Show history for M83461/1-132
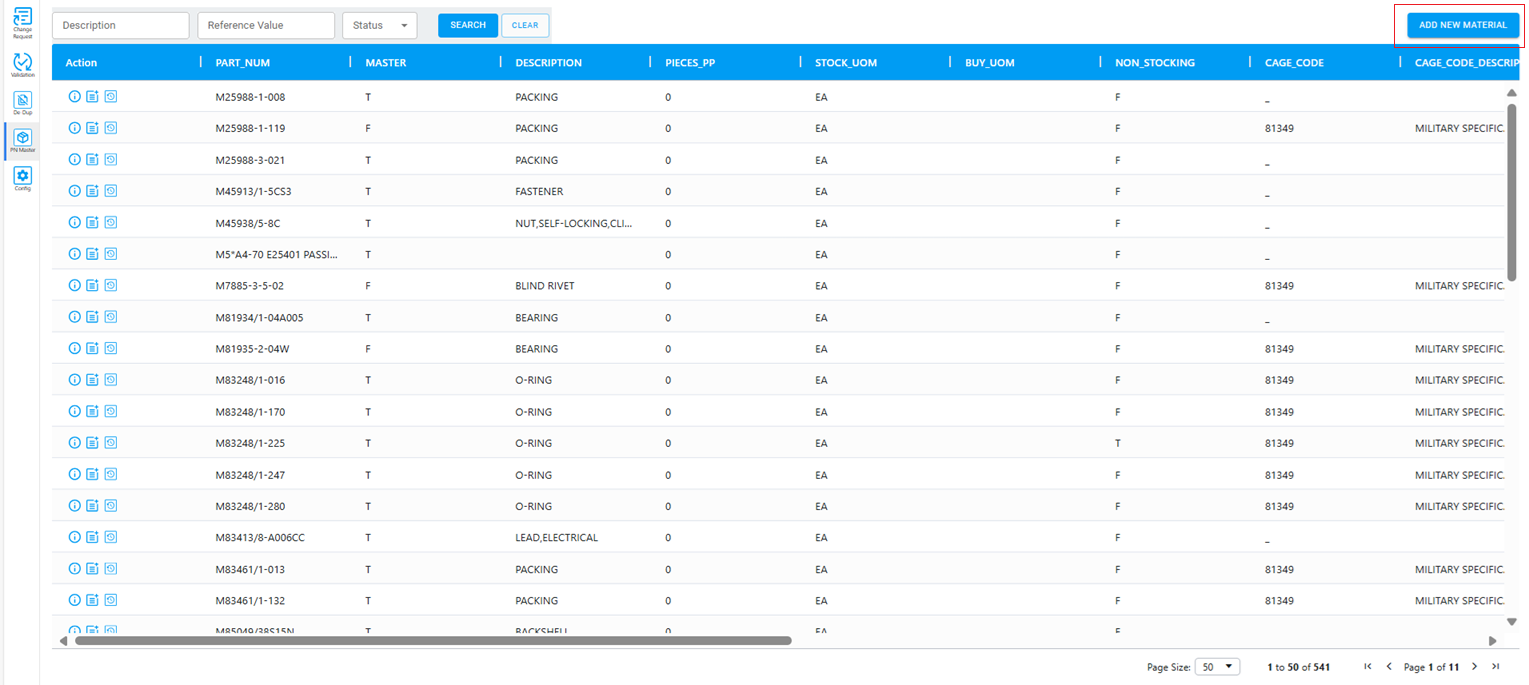Image resolution: width=1529 pixels, height=685 pixels. click(111, 600)
